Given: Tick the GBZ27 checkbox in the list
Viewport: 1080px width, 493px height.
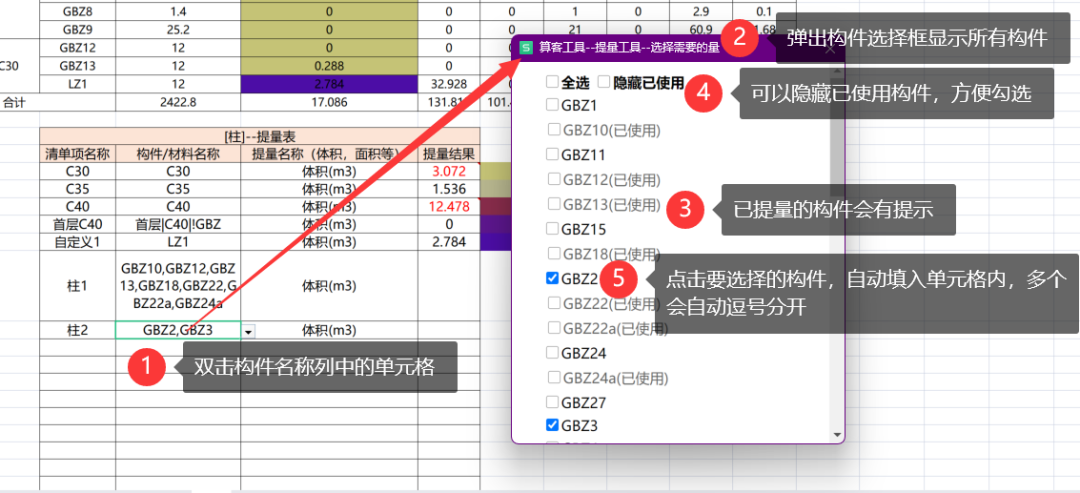Looking at the screenshot, I should tap(552, 401).
